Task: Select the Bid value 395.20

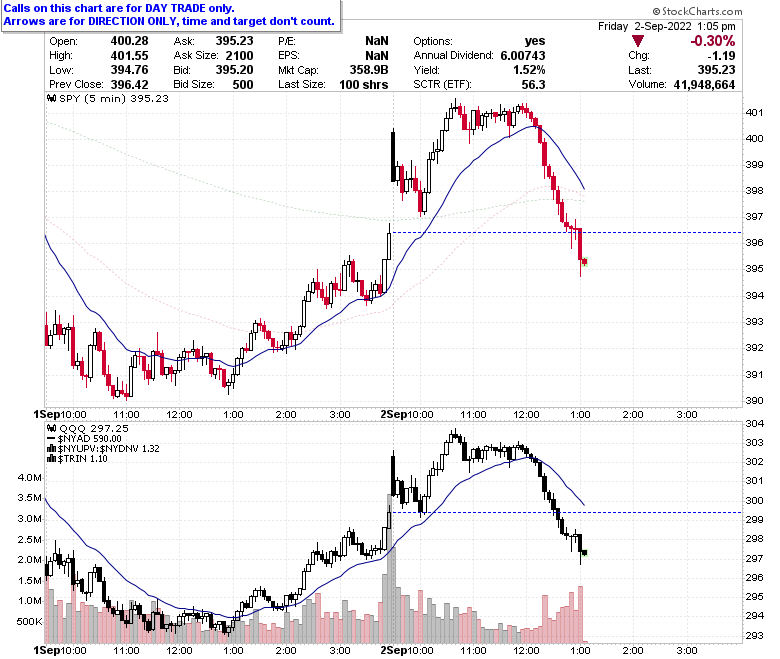Action: (x=234, y=70)
